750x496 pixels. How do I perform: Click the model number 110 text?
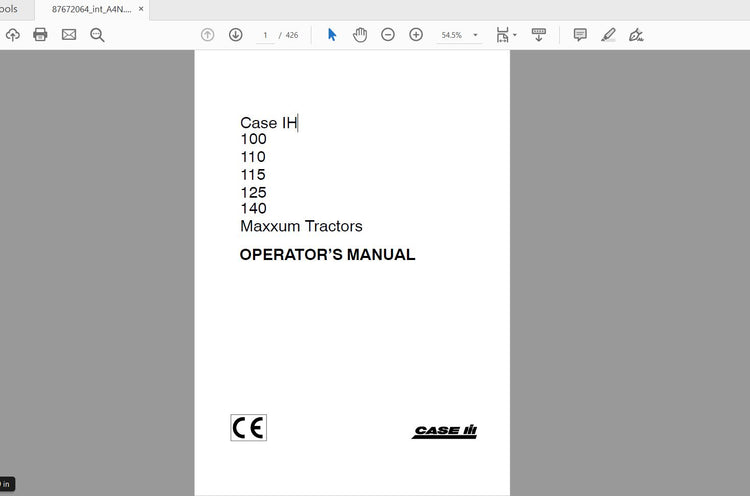pyautogui.click(x=253, y=157)
